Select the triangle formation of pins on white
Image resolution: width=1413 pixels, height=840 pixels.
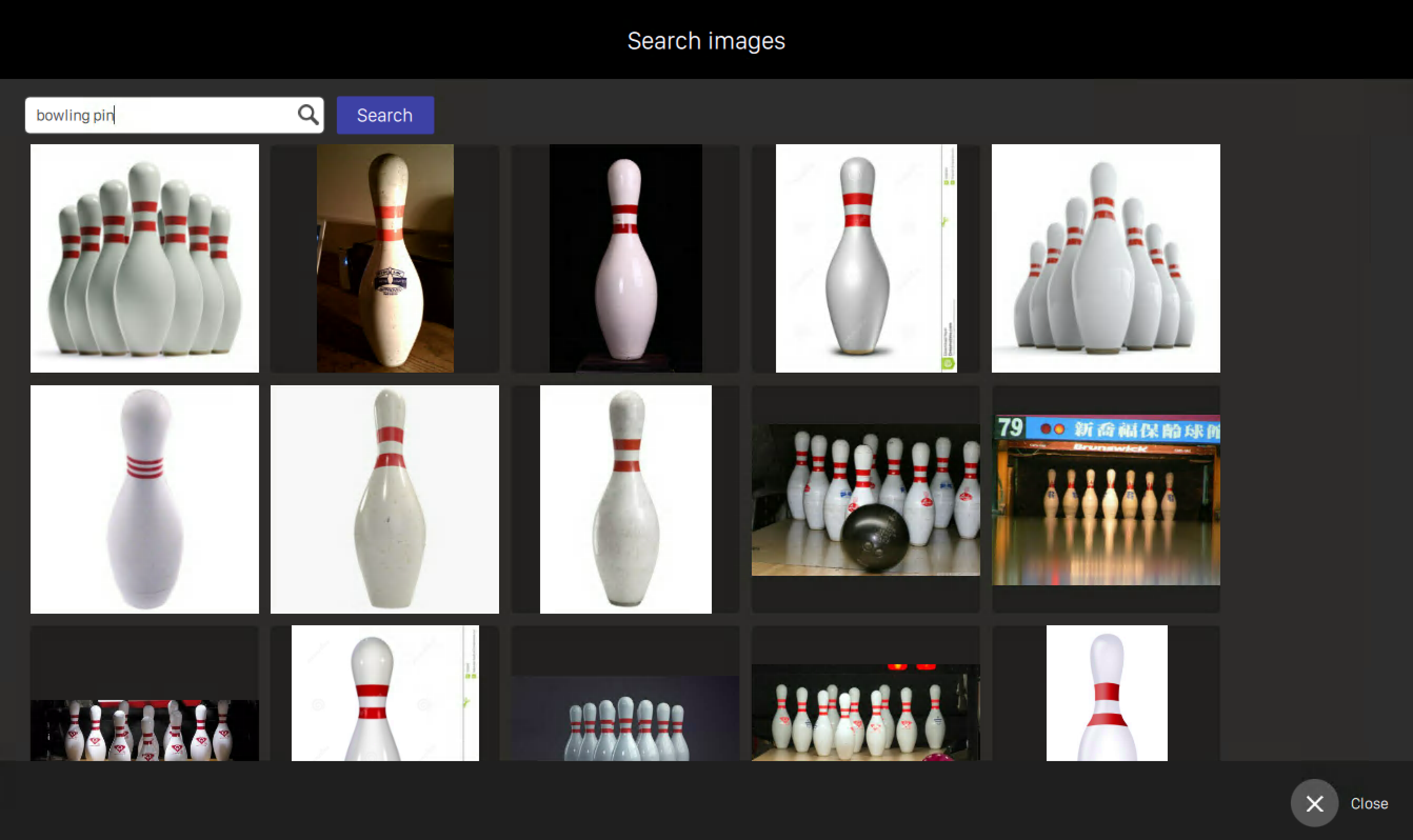coord(1105,258)
